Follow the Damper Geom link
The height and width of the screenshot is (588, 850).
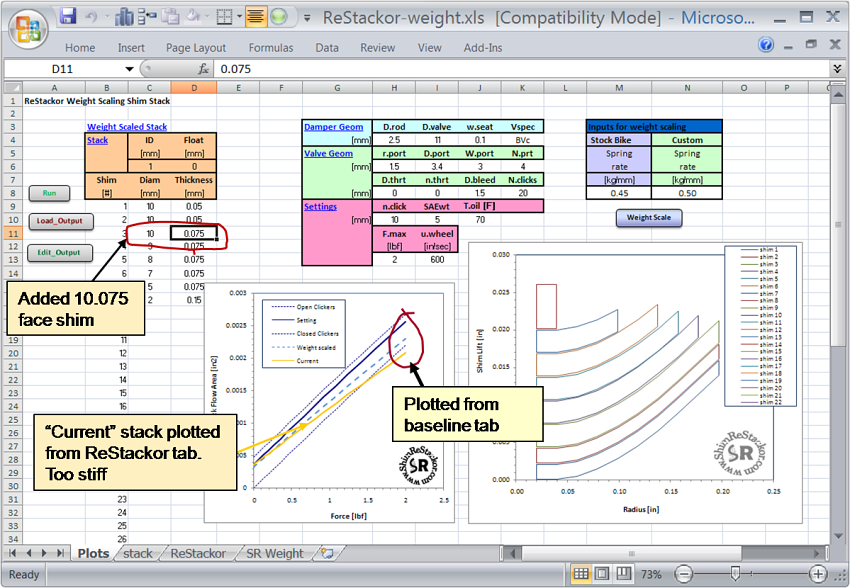pyautogui.click(x=333, y=127)
